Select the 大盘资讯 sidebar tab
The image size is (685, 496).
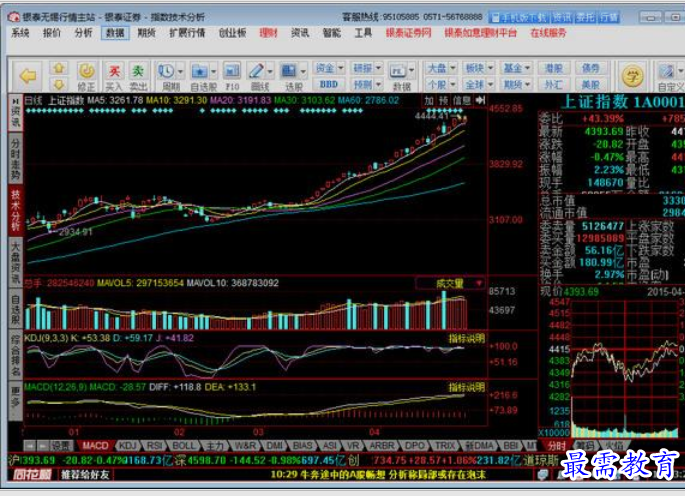click(x=15, y=262)
